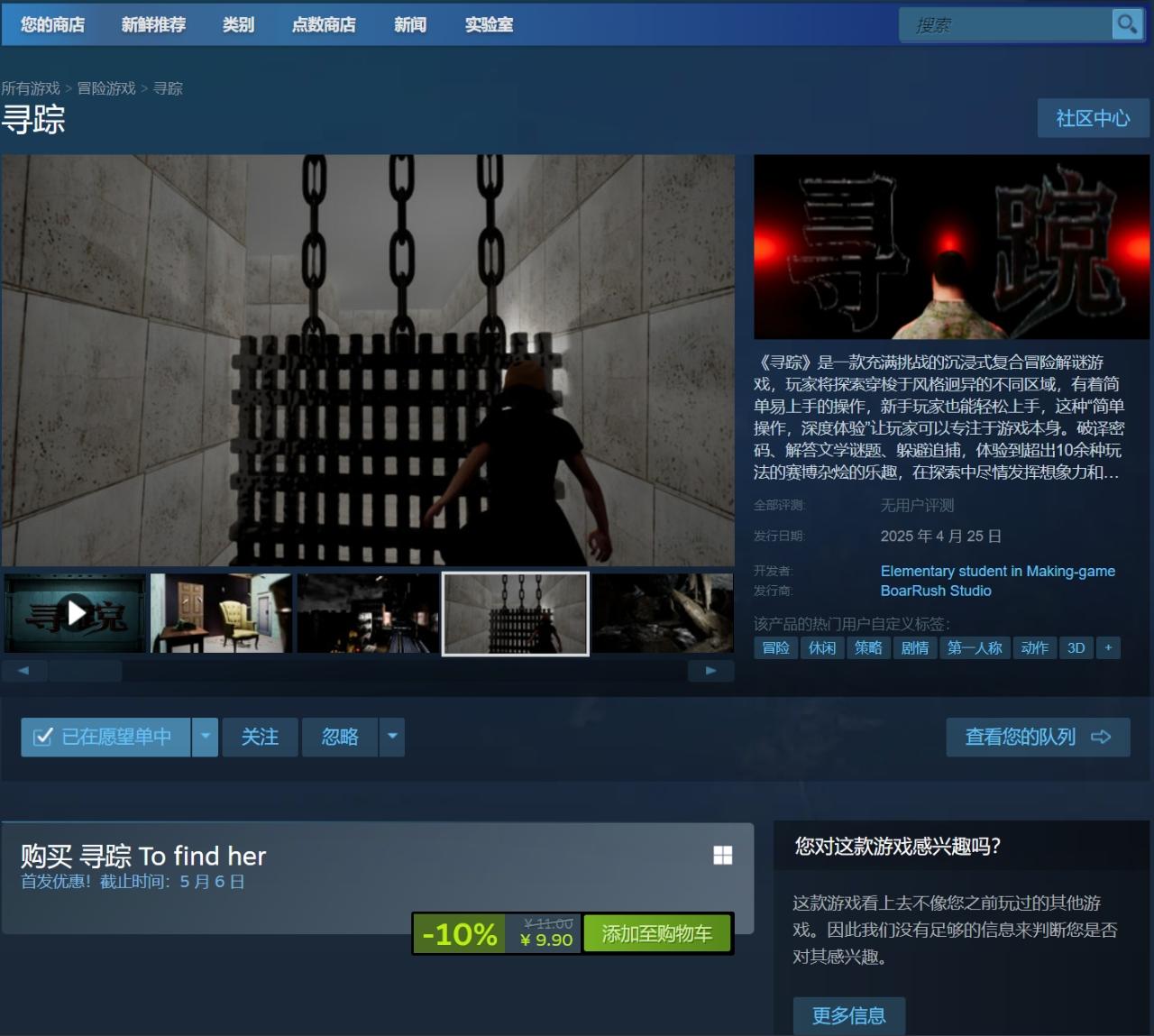This screenshot has width=1154, height=1036.
Task: Open 新鲜推荐 menu
Action: click(153, 24)
